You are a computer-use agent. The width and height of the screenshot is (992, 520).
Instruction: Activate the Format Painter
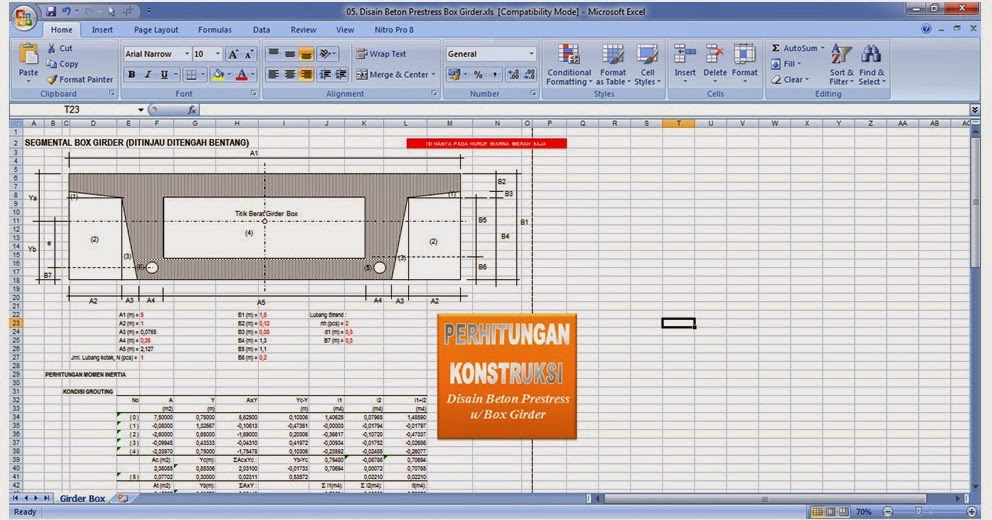tap(79, 80)
